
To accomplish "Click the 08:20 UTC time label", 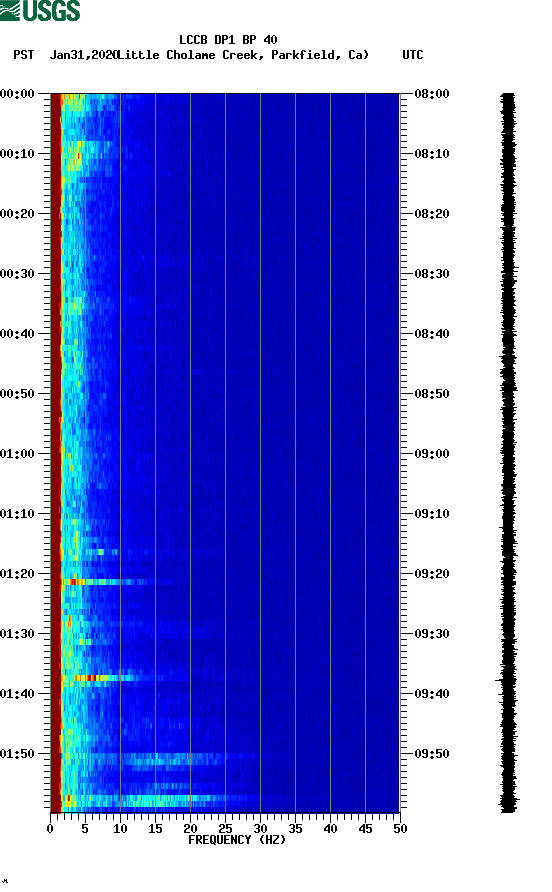I will click(432, 214).
